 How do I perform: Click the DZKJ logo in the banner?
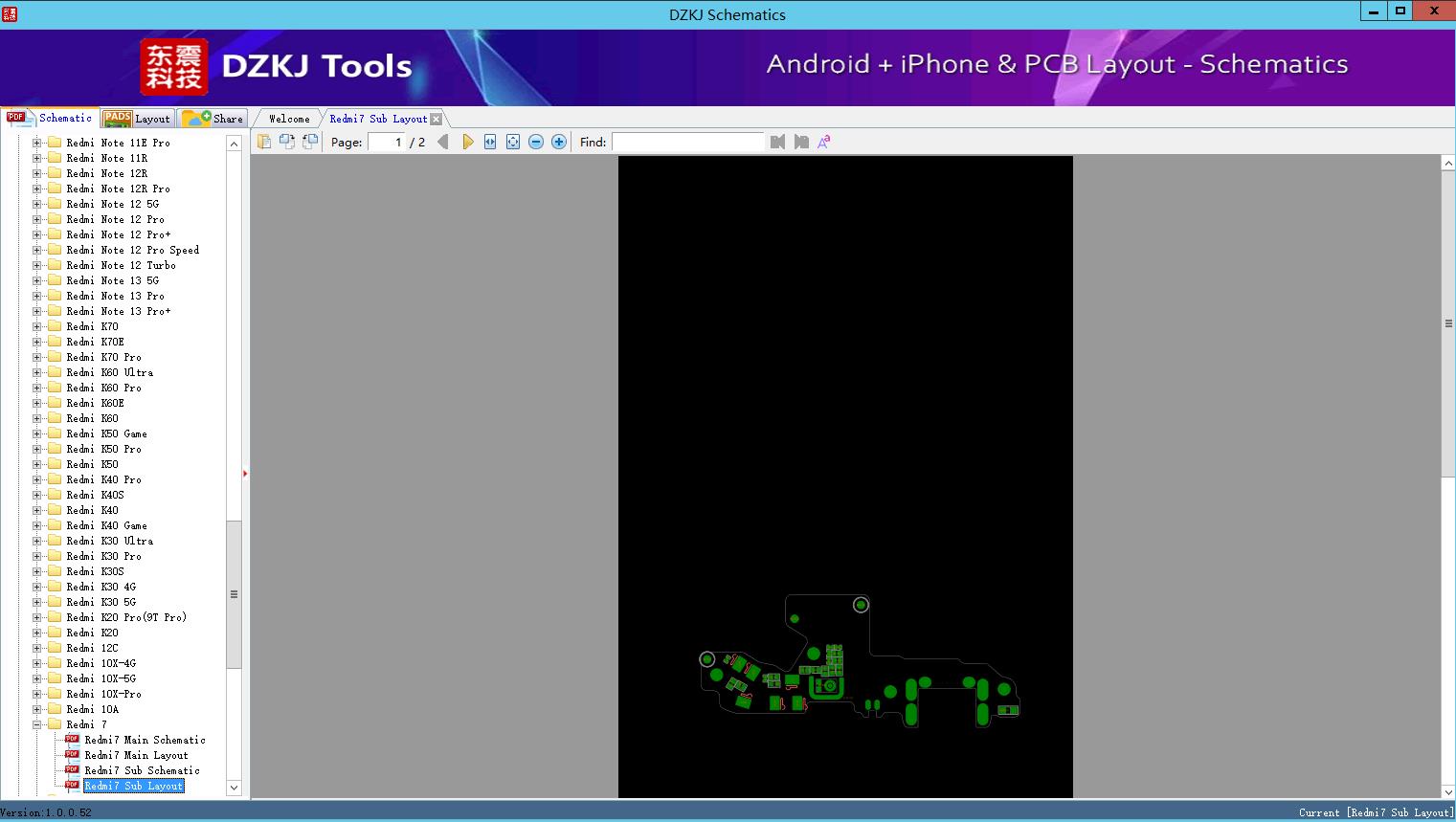coord(174,67)
